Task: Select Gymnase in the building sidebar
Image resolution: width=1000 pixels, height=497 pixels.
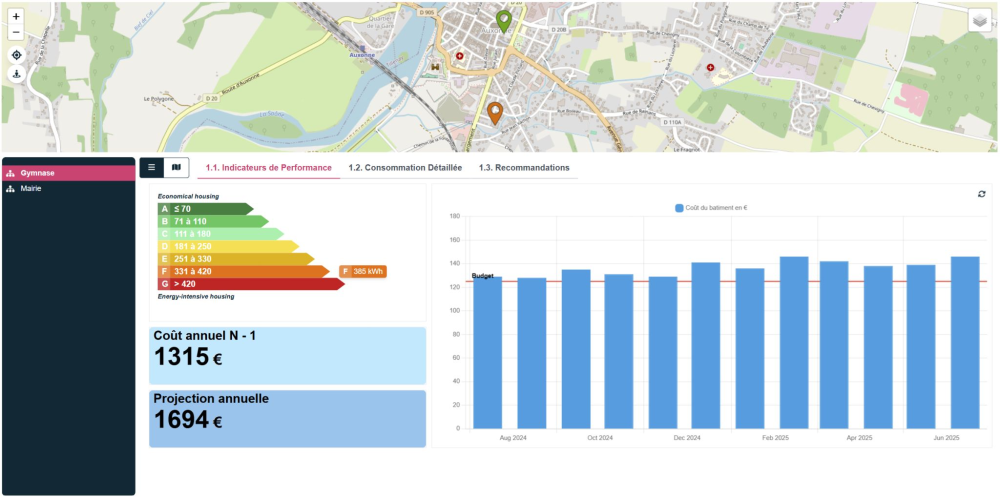Action: (68, 173)
